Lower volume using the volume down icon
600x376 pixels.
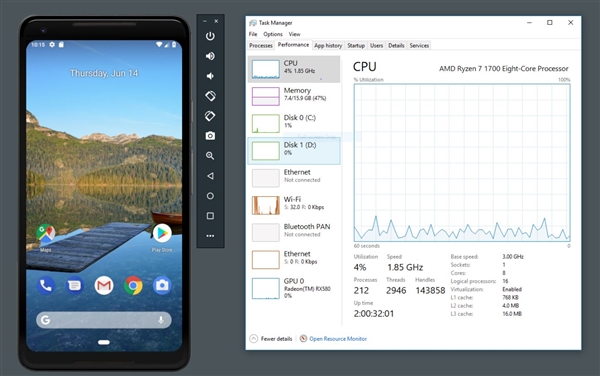[210, 76]
